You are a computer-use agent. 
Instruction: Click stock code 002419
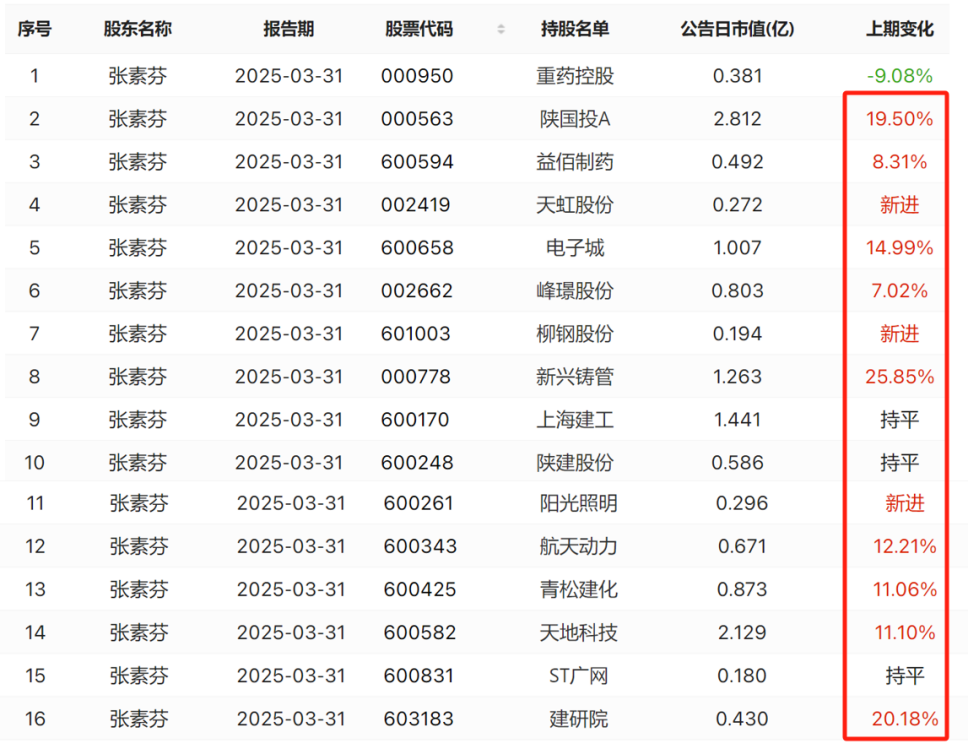415,204
